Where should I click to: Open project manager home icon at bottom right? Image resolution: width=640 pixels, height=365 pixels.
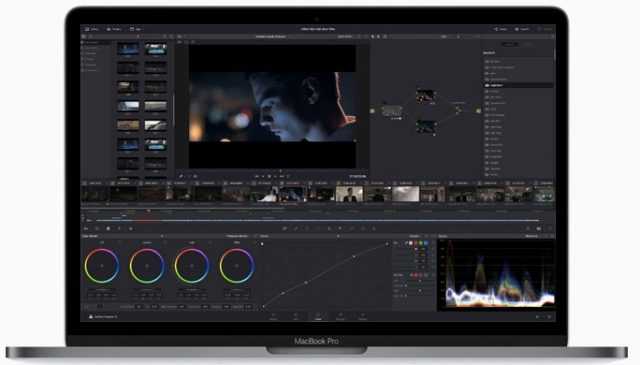coord(538,316)
